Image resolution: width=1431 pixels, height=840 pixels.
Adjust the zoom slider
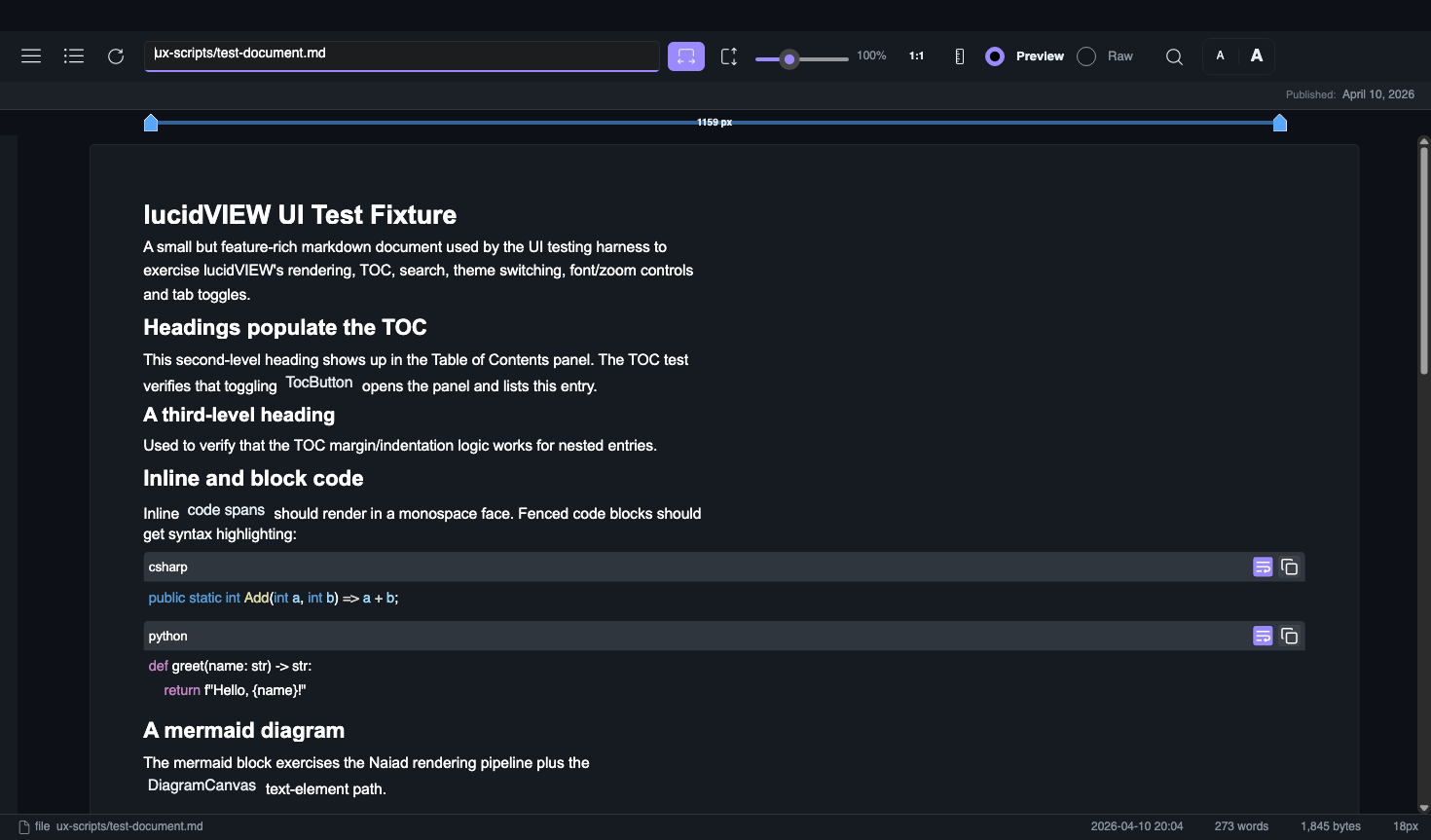(x=802, y=59)
